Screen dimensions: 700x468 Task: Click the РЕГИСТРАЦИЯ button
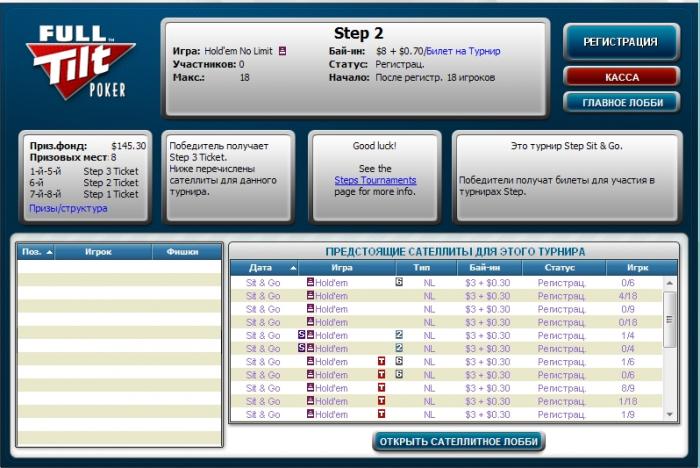click(621, 42)
